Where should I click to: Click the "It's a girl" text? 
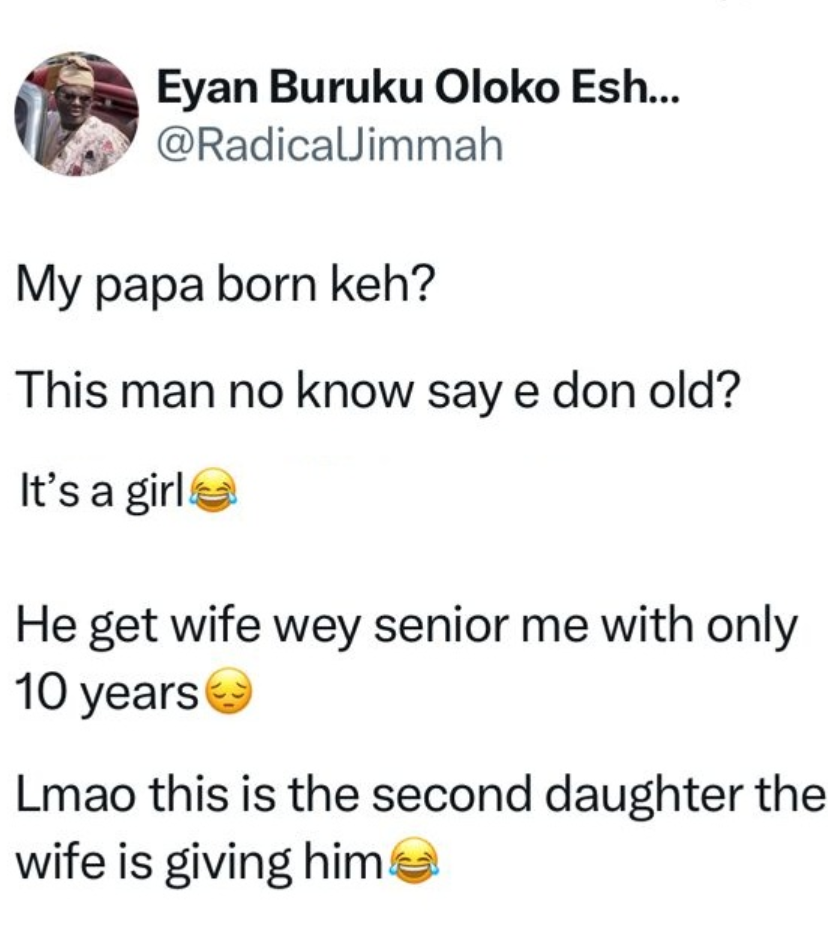99,493
